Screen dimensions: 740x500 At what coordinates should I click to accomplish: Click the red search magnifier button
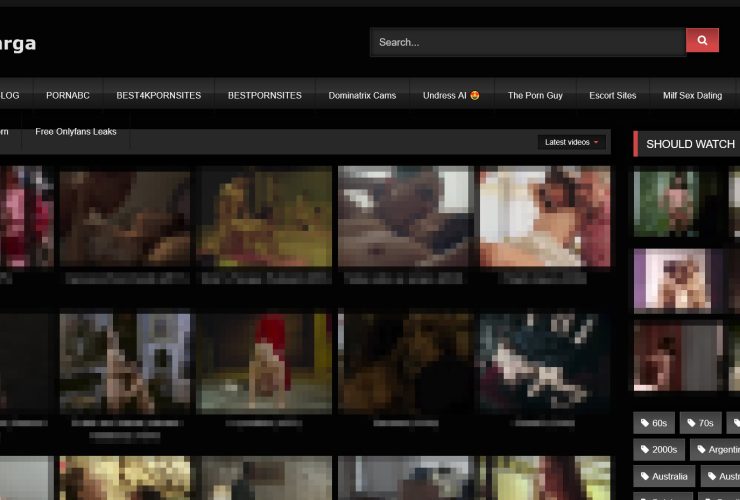[x=702, y=41]
